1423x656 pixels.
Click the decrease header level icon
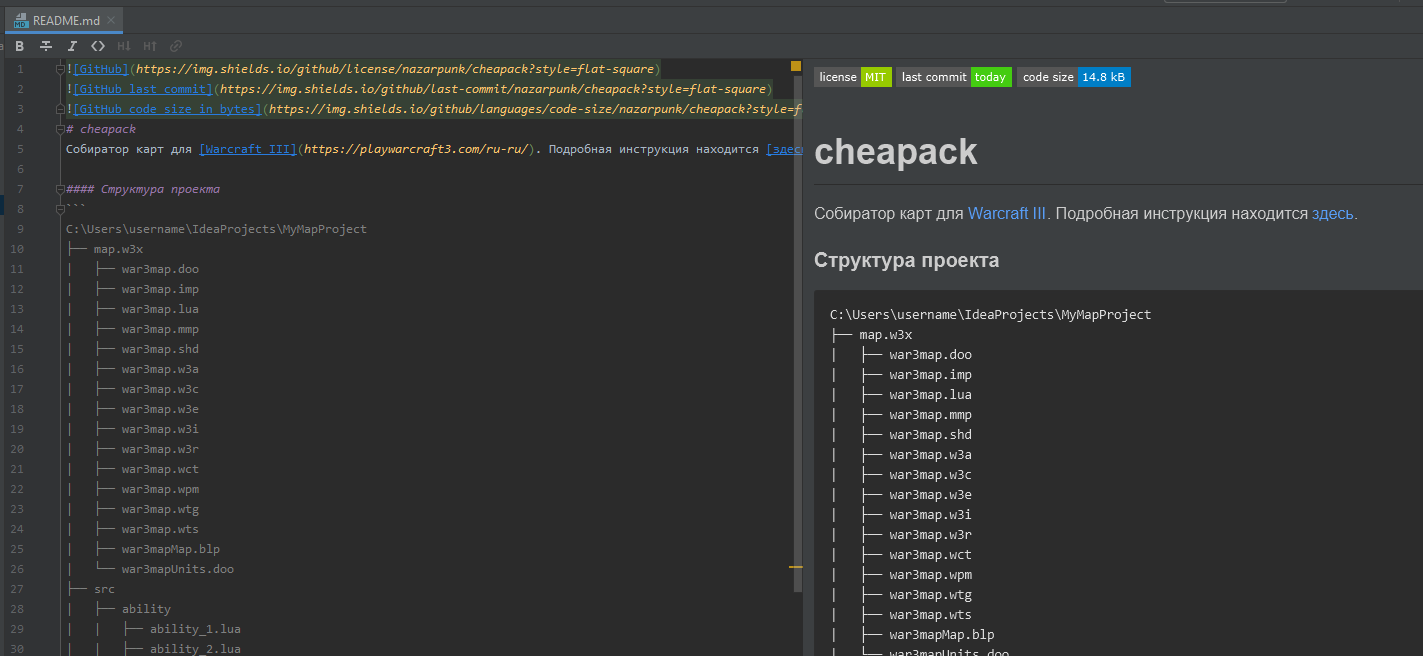click(x=124, y=46)
